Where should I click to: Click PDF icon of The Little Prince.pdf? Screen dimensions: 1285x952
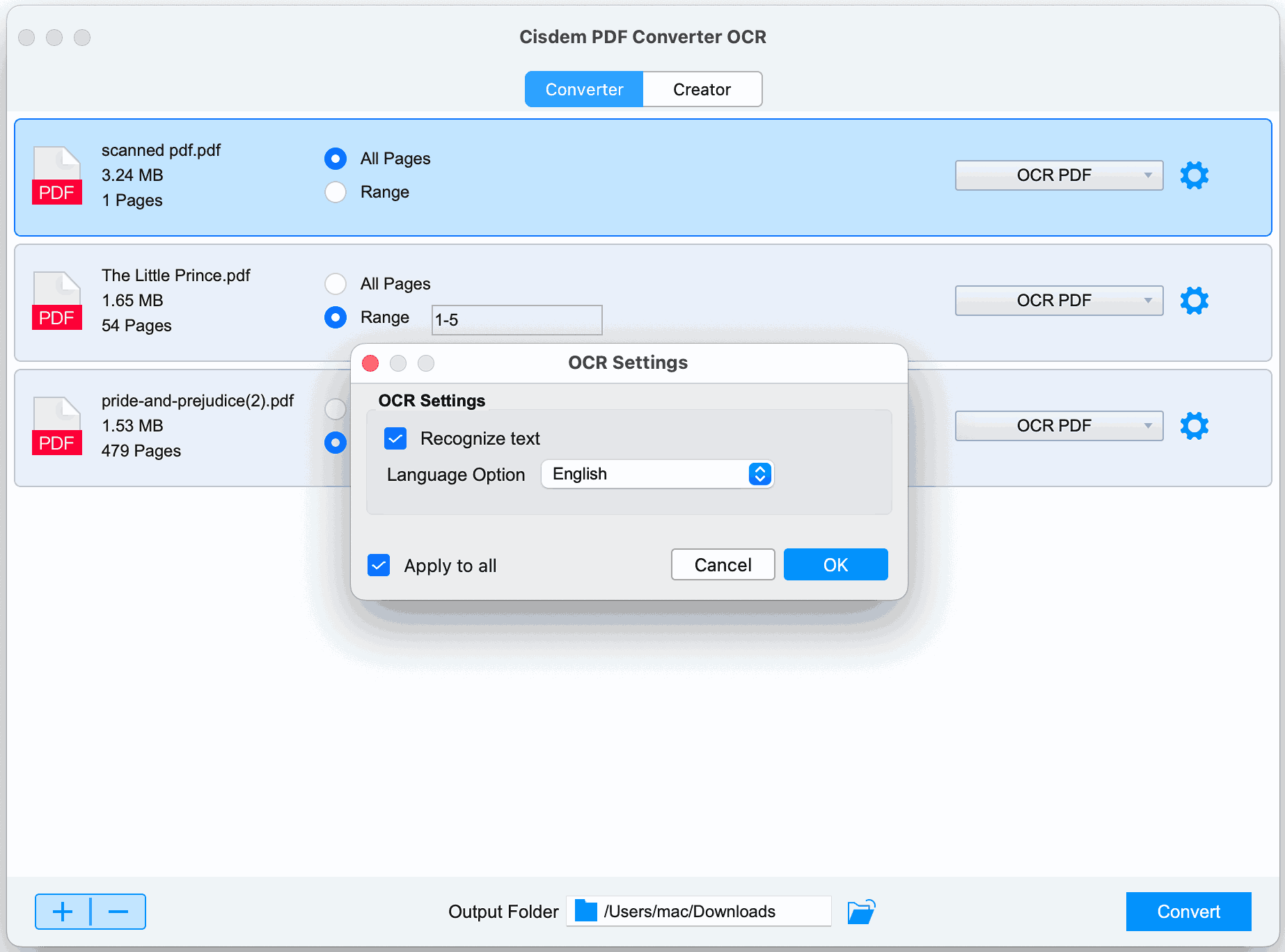click(x=57, y=301)
